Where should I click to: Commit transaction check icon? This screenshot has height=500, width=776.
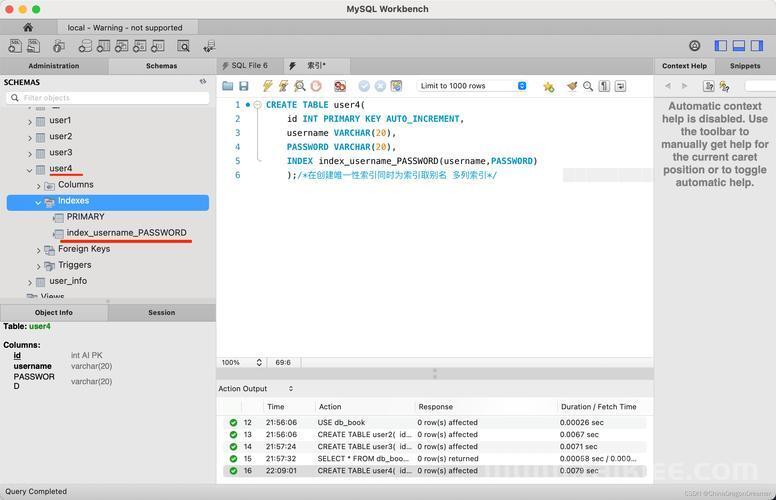[364, 86]
